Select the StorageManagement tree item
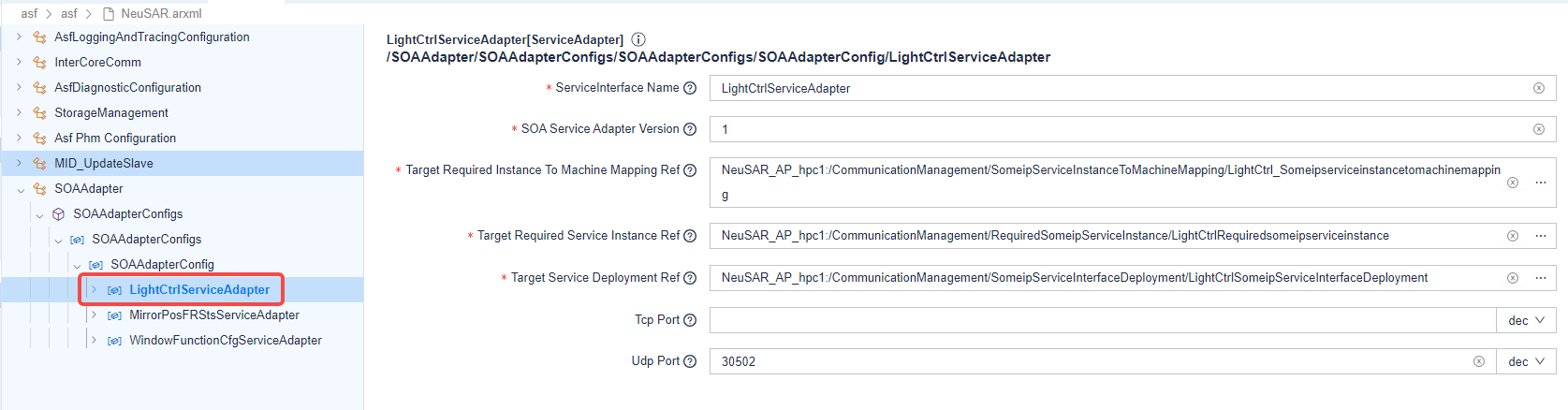 pyautogui.click(x=111, y=113)
